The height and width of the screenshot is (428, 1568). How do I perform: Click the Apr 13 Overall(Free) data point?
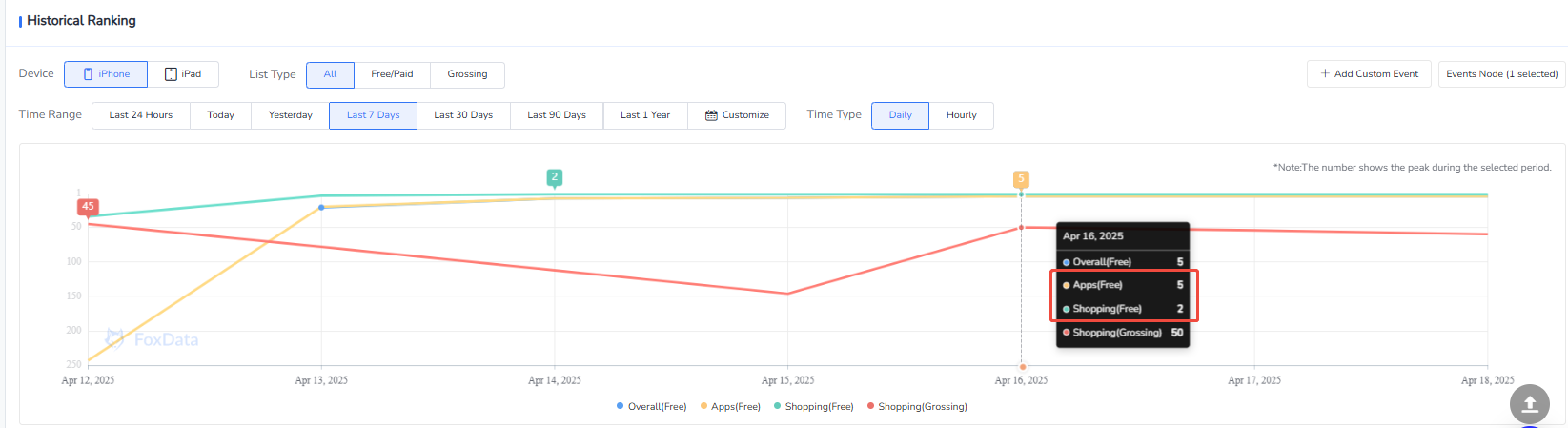point(321,207)
